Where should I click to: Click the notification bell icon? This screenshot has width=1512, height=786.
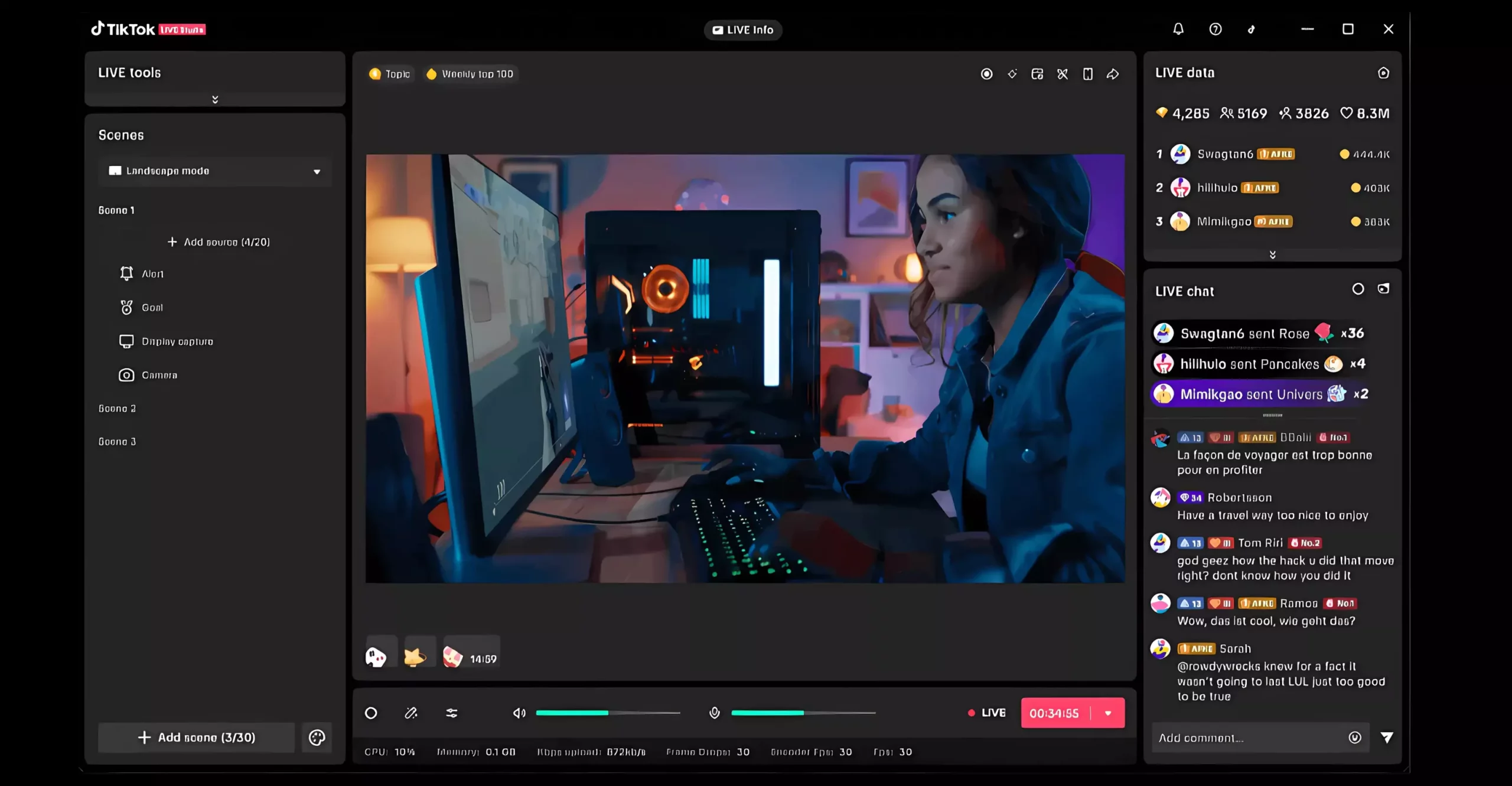coord(1178,29)
